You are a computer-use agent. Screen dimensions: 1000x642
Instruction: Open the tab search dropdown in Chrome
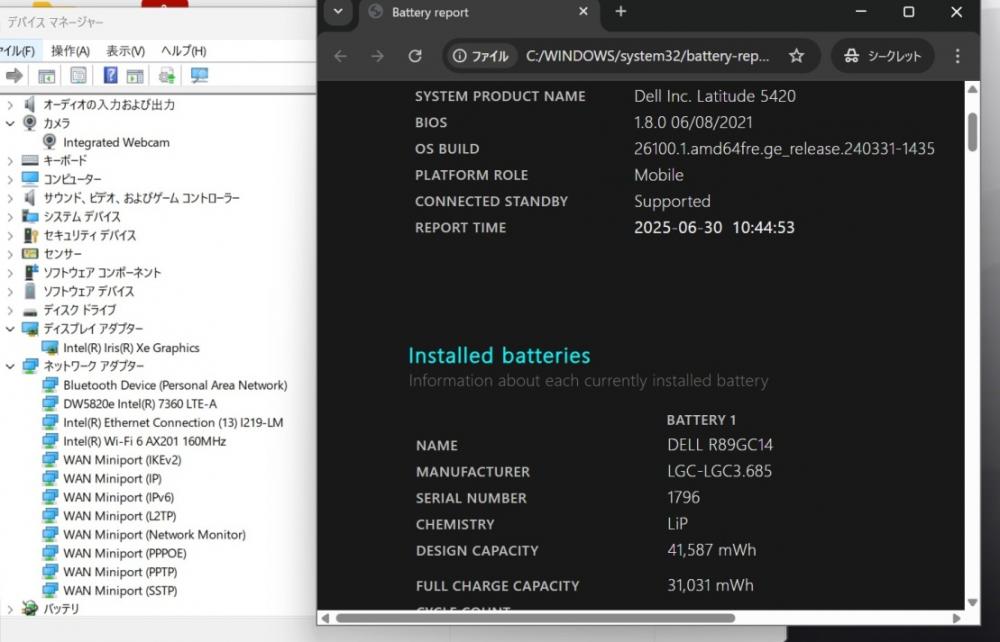[x=339, y=11]
